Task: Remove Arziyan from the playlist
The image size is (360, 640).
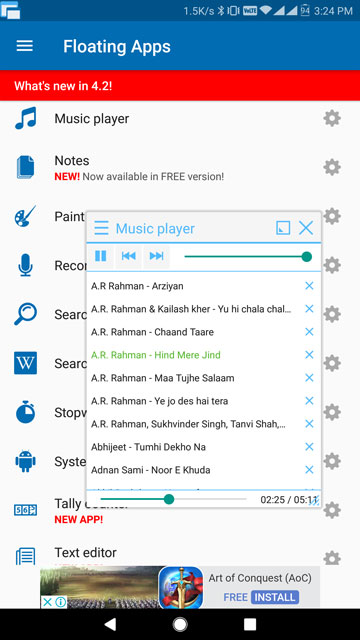Action: coord(309,286)
